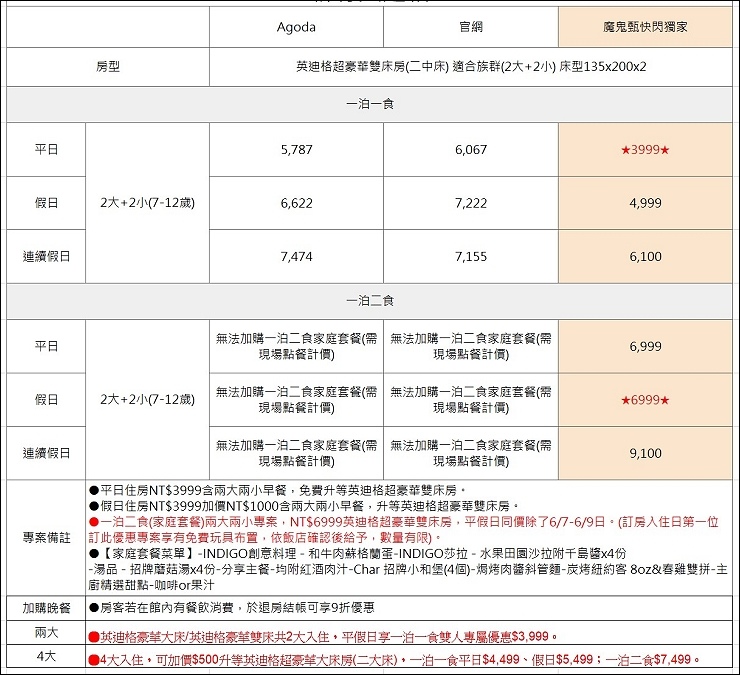Screen dimensions: 740x675
Task: Click the 專案備註 label cell
Action: pyautogui.click(x=46, y=538)
